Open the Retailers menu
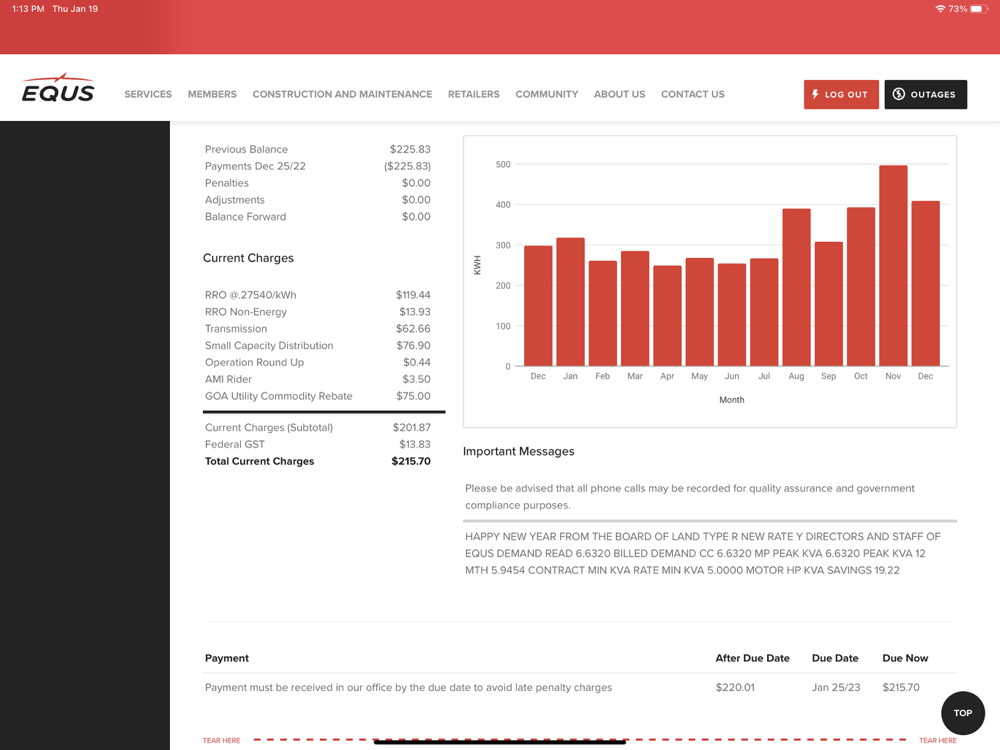1000x750 pixels. [473, 94]
